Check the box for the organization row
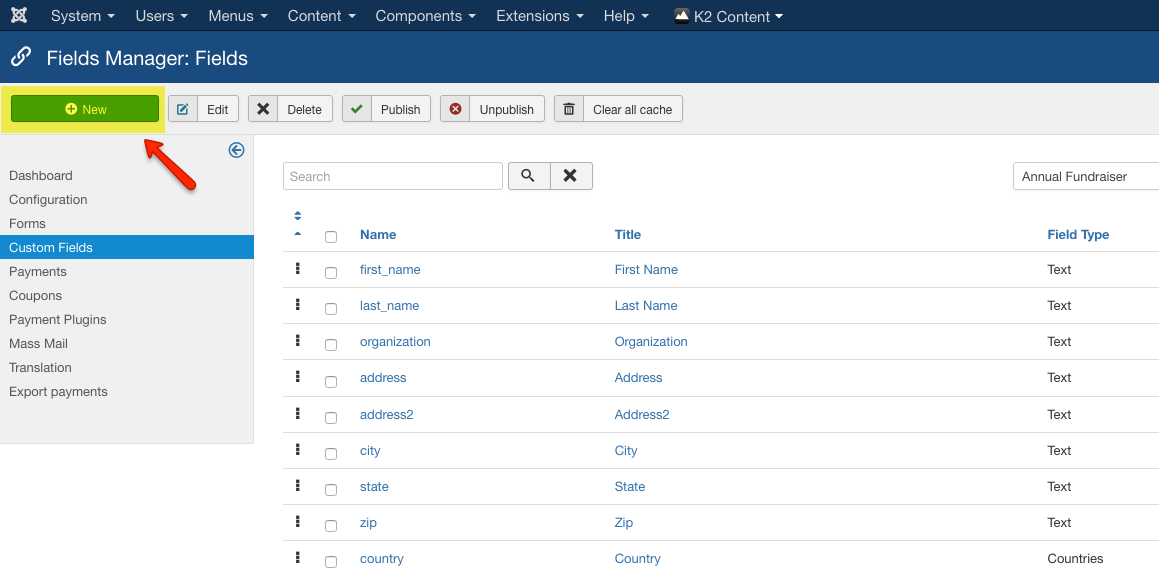 tap(331, 344)
